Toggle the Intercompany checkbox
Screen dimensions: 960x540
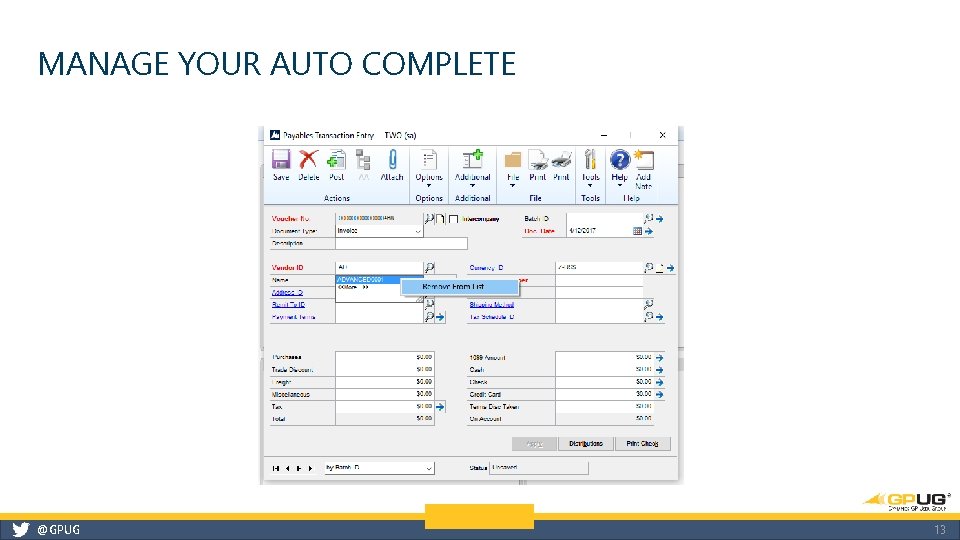[453, 219]
